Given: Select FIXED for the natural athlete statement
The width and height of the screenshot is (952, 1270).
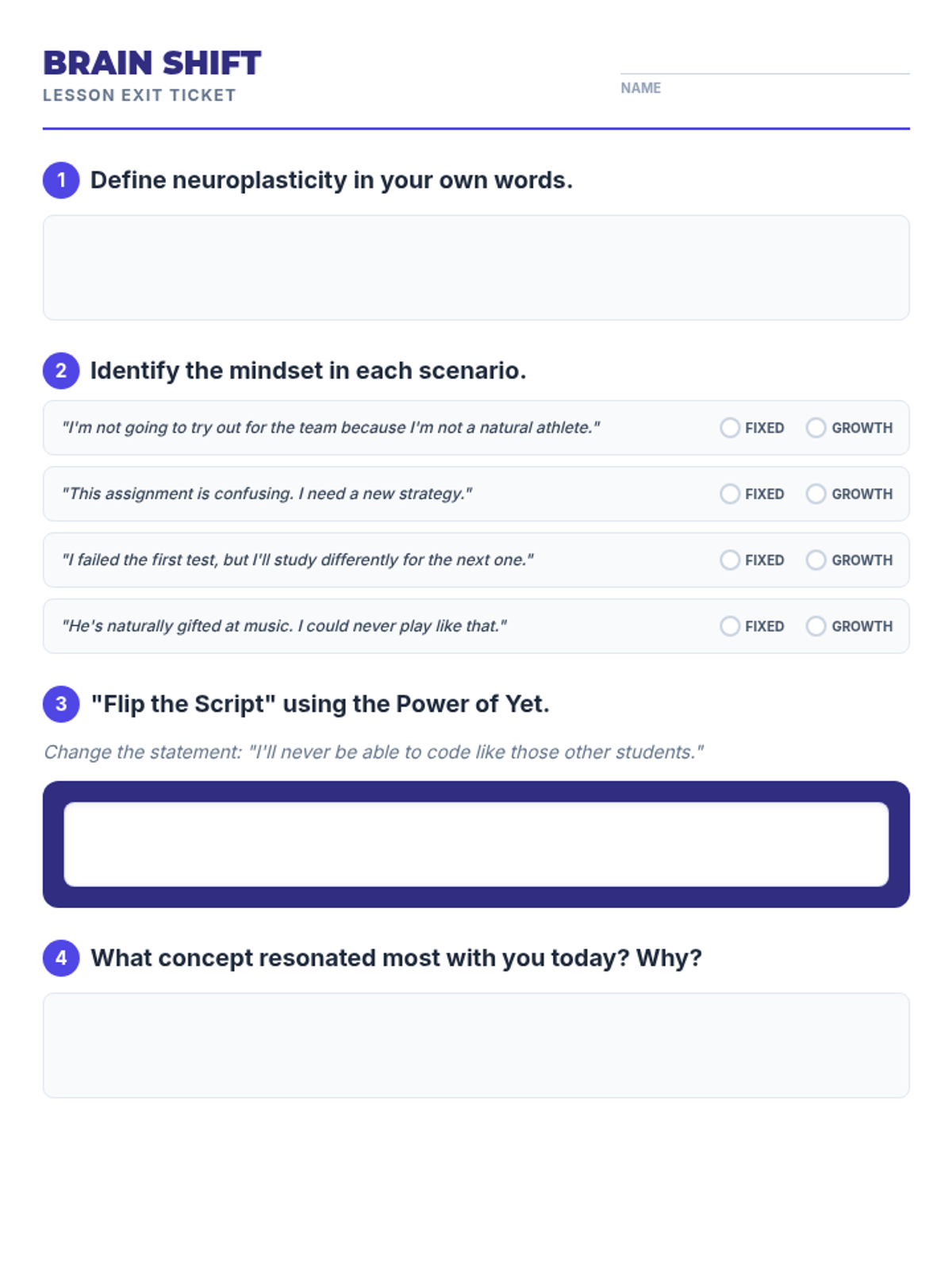Looking at the screenshot, I should click(730, 428).
